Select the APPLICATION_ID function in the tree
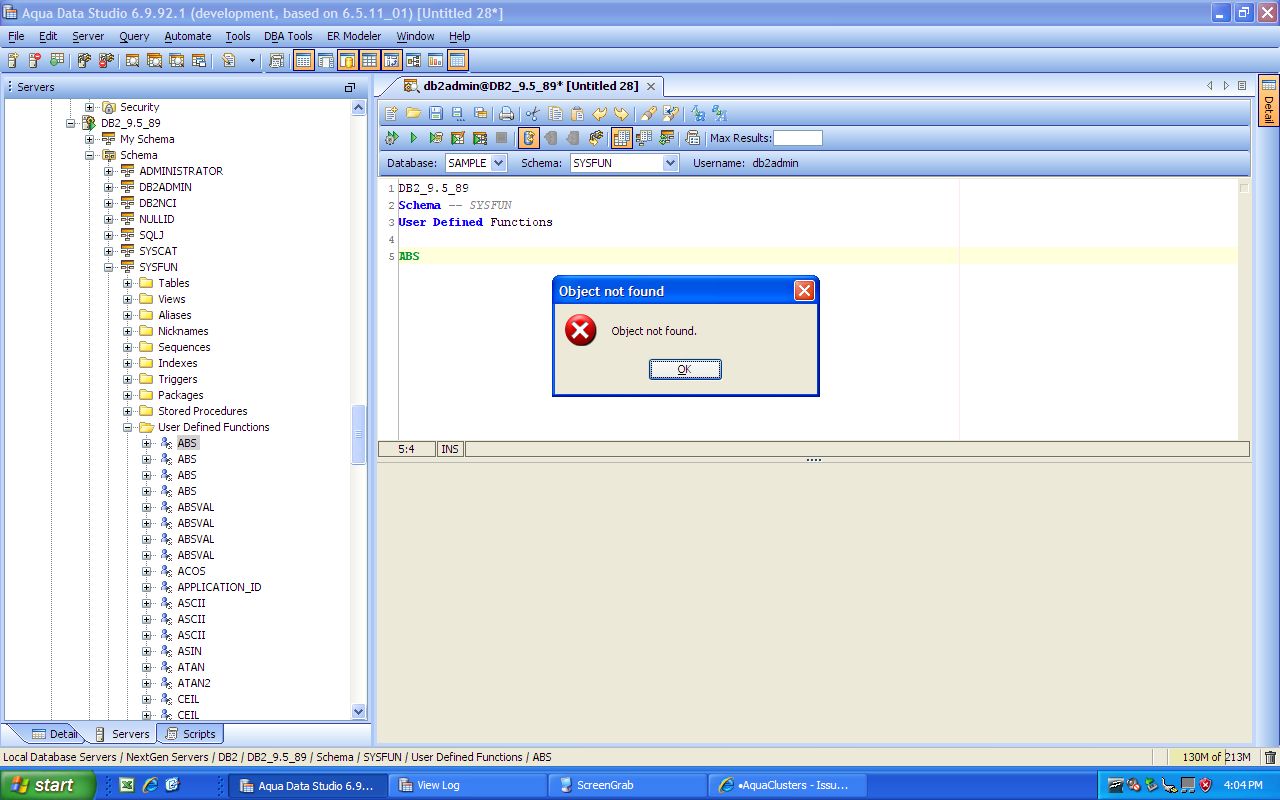This screenshot has width=1280, height=800. coord(219,587)
